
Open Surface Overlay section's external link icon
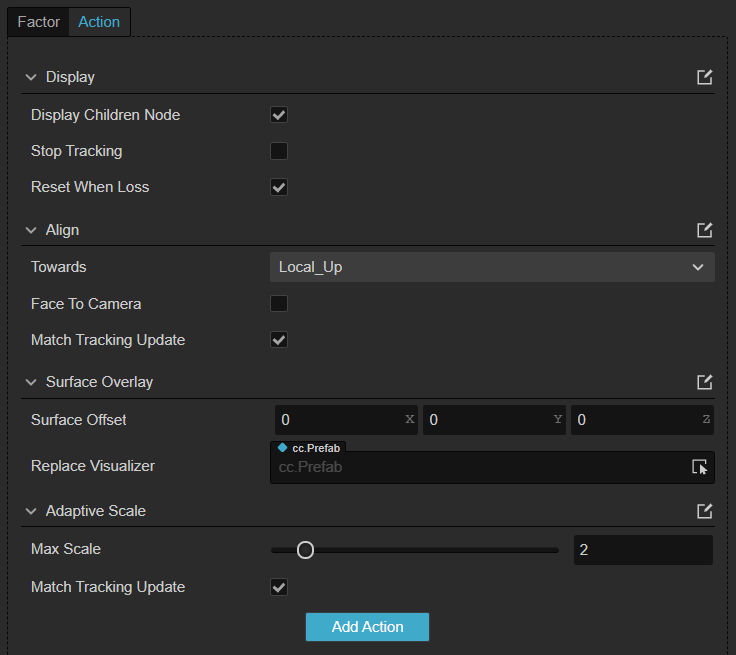pyautogui.click(x=704, y=382)
